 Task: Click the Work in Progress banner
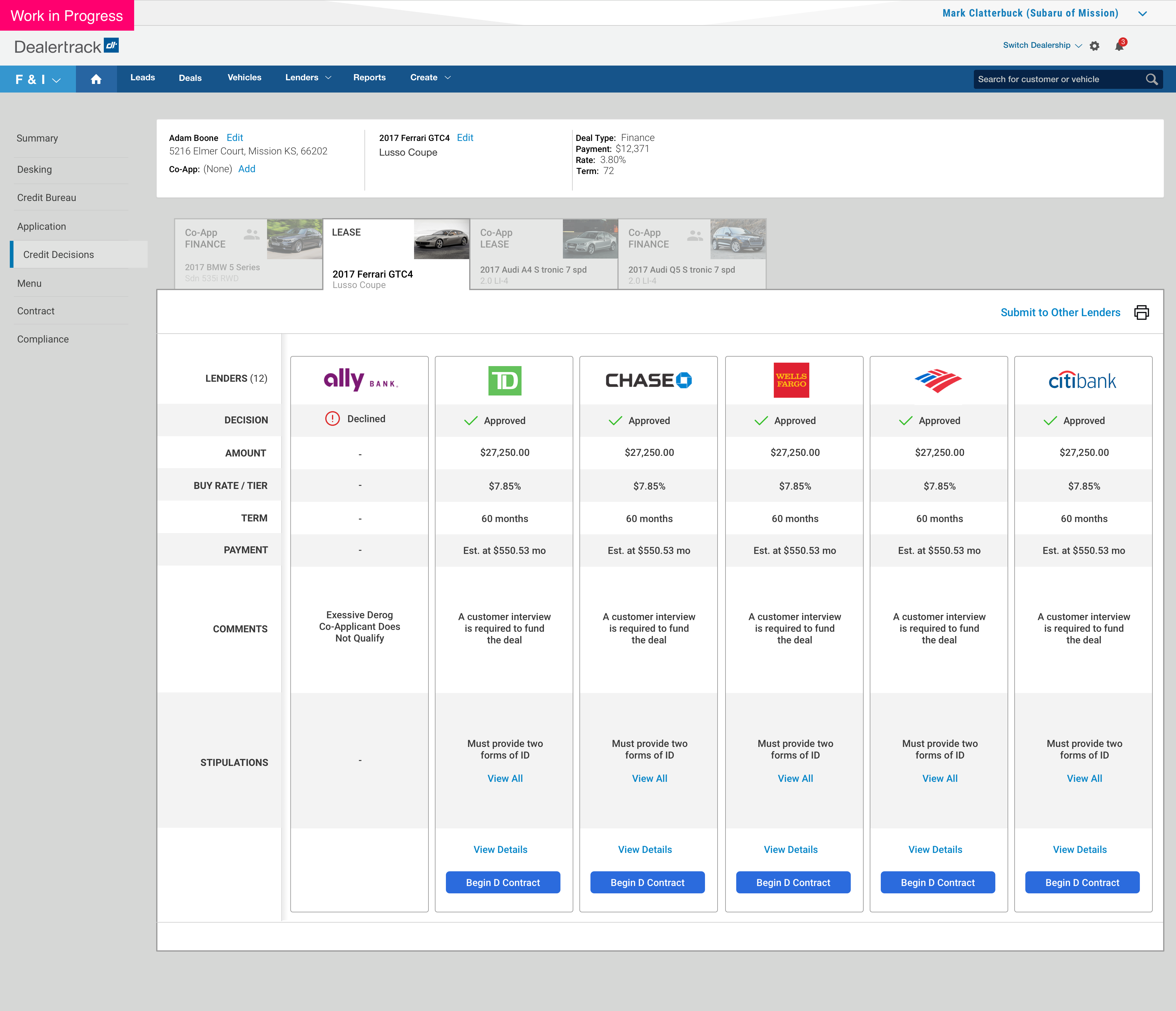[x=67, y=15]
